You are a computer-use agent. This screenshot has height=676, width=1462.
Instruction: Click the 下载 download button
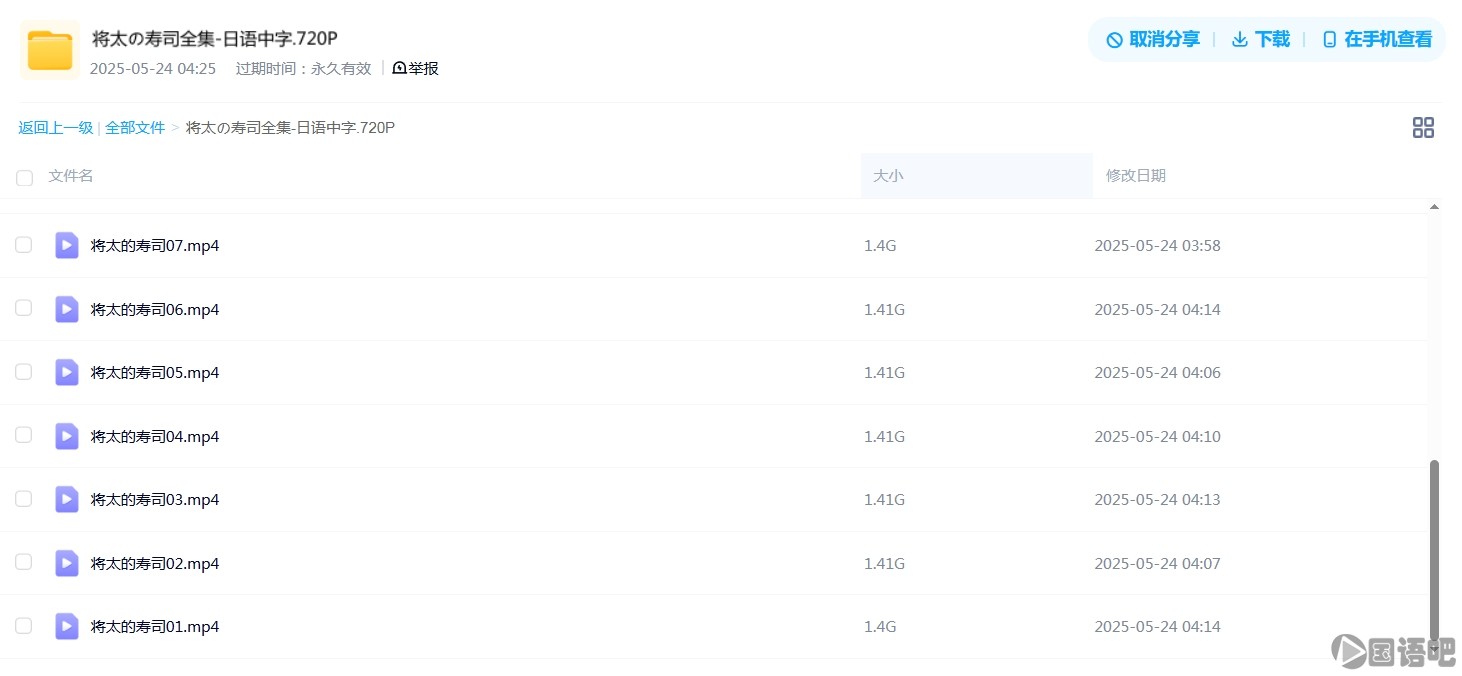1260,40
